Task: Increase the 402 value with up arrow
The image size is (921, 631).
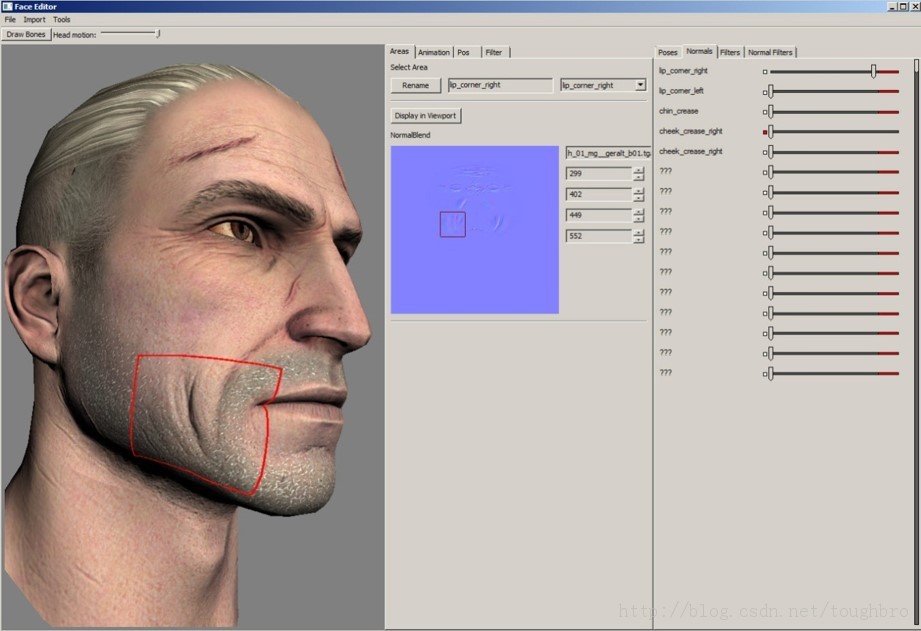Action: (x=638, y=191)
